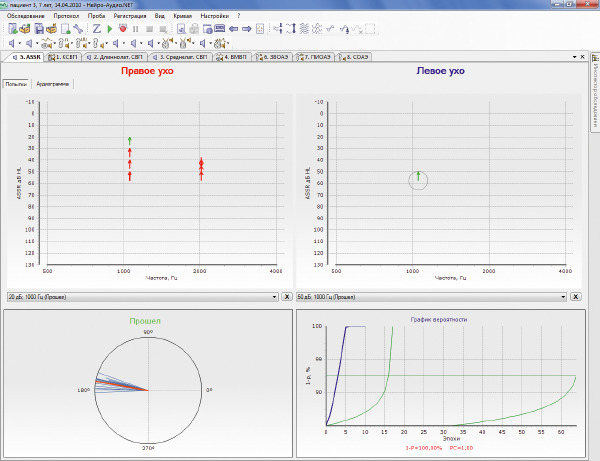Click the red alarm-clock record icon

123,29
